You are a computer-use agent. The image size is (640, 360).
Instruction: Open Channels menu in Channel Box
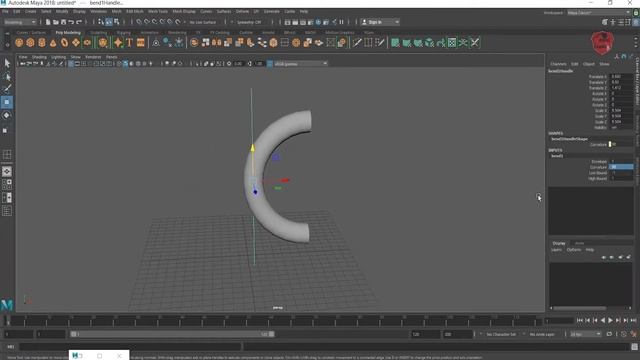tap(558, 64)
